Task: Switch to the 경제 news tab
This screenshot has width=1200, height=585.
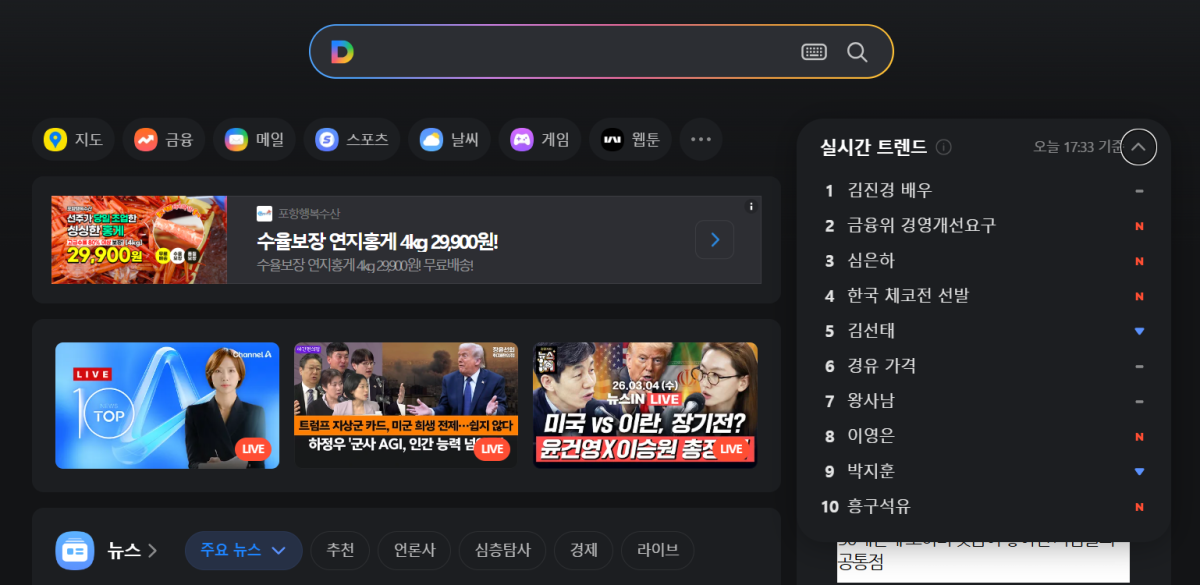Action: (x=583, y=550)
